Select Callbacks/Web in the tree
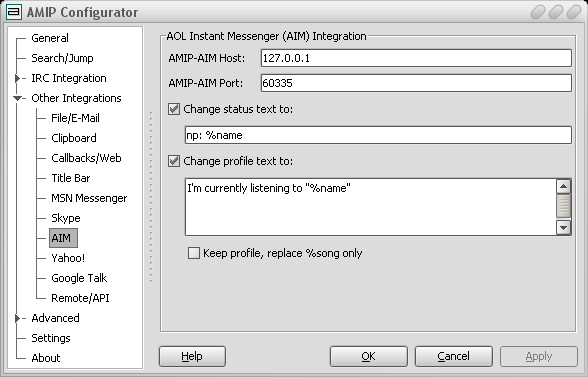 click(x=86, y=158)
